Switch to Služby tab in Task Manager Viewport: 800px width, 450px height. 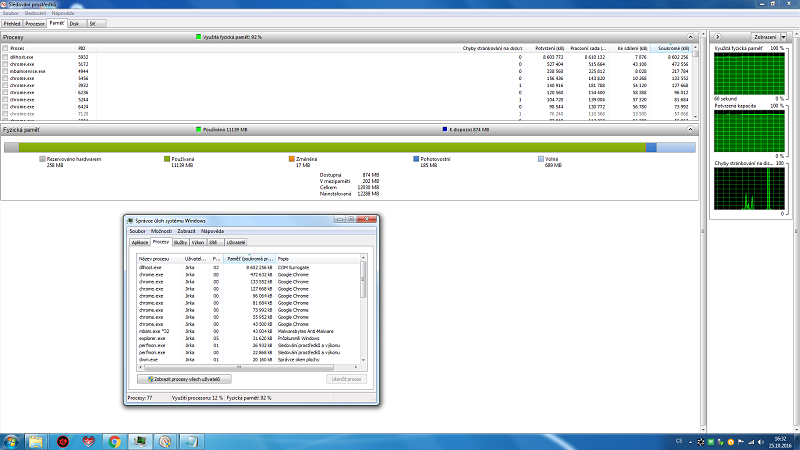tap(180, 242)
